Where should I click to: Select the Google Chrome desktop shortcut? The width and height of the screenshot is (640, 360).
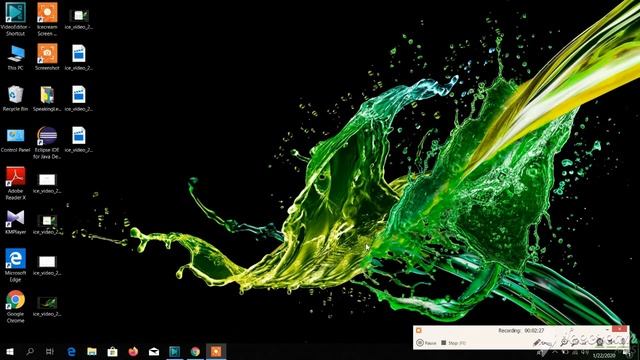click(16, 307)
